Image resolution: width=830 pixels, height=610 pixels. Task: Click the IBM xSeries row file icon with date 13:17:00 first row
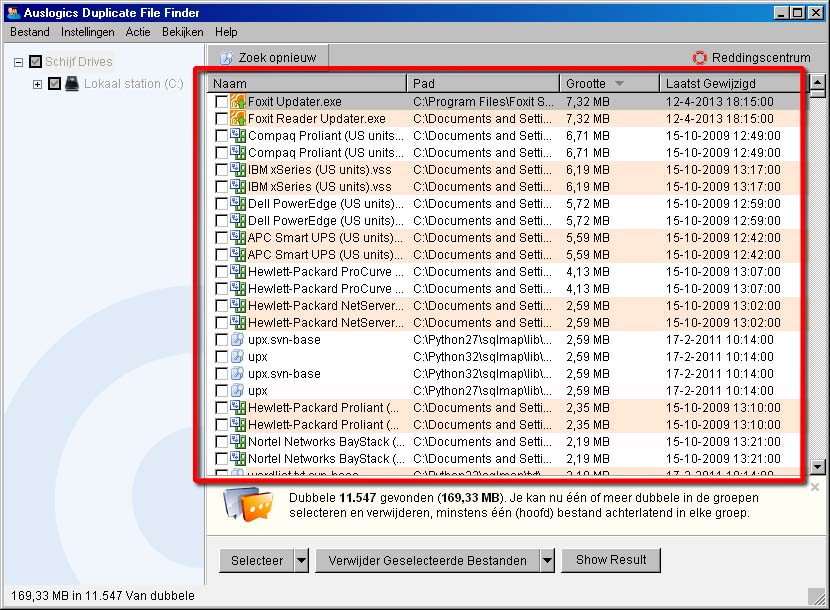[x=238, y=169]
